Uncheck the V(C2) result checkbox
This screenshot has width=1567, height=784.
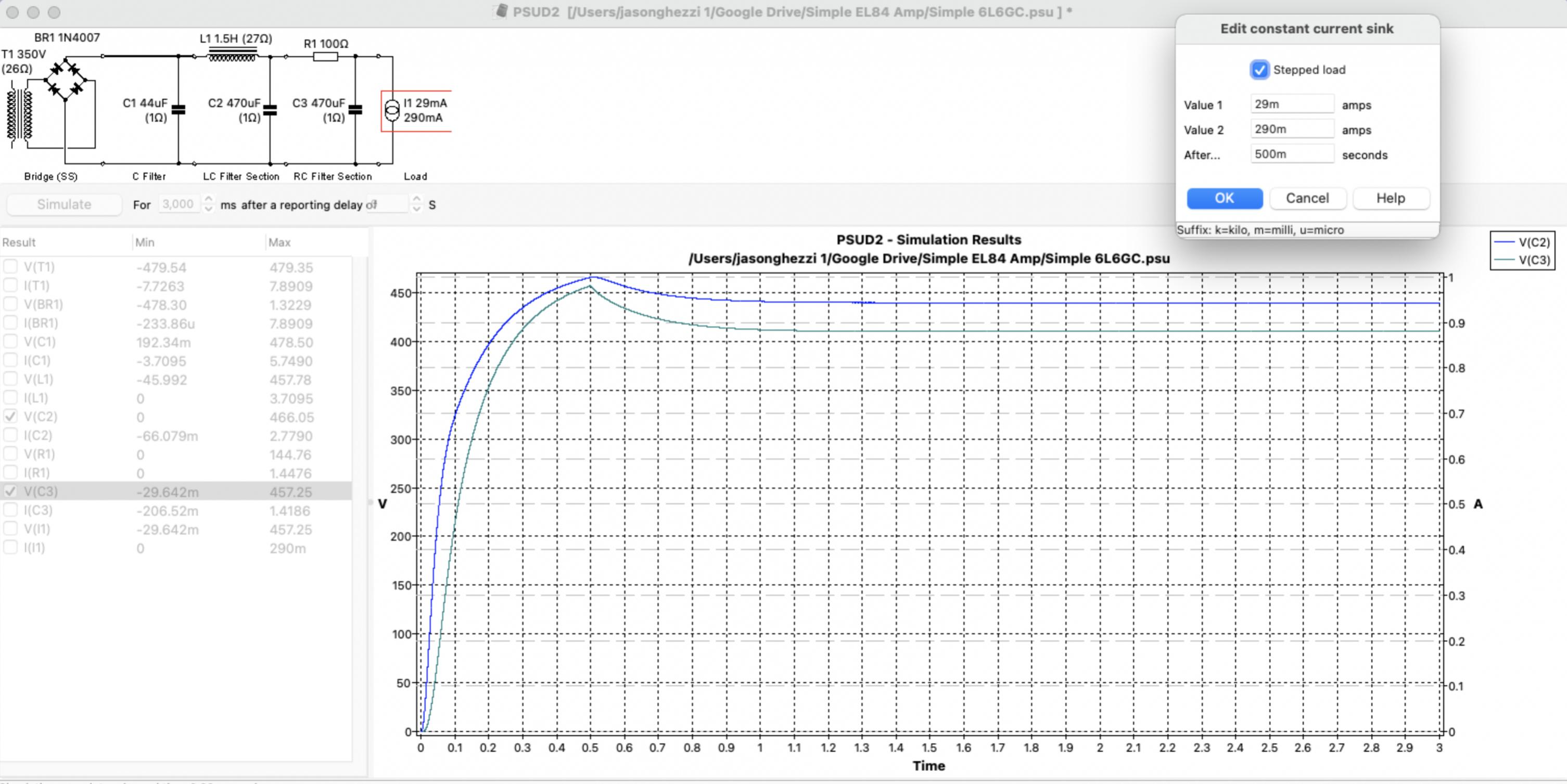tap(10, 417)
